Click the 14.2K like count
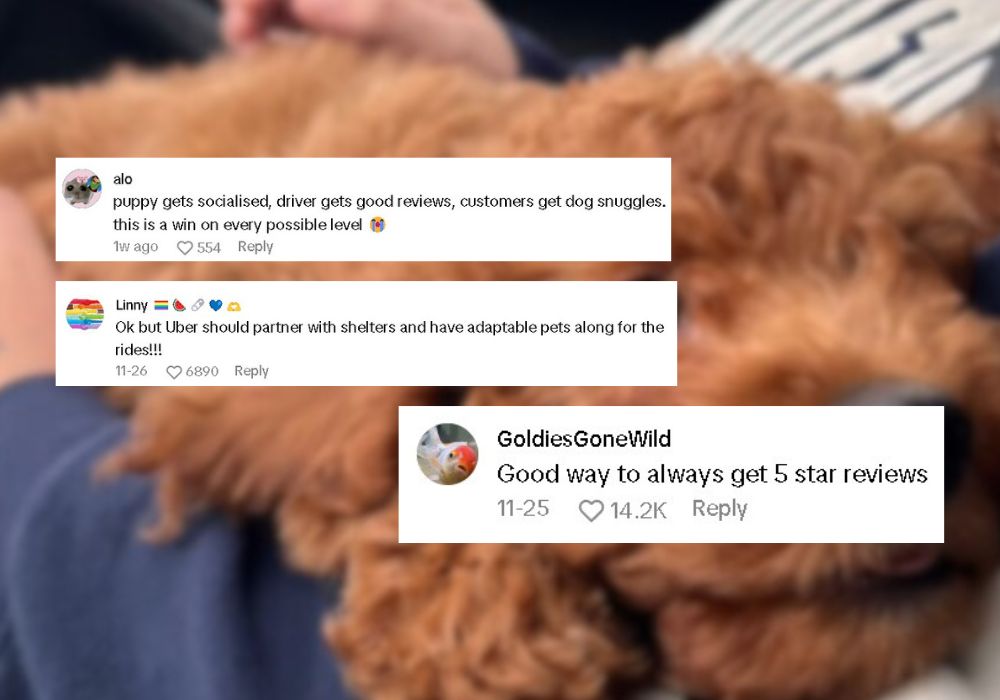Viewport: 1000px width, 700px height. click(638, 510)
